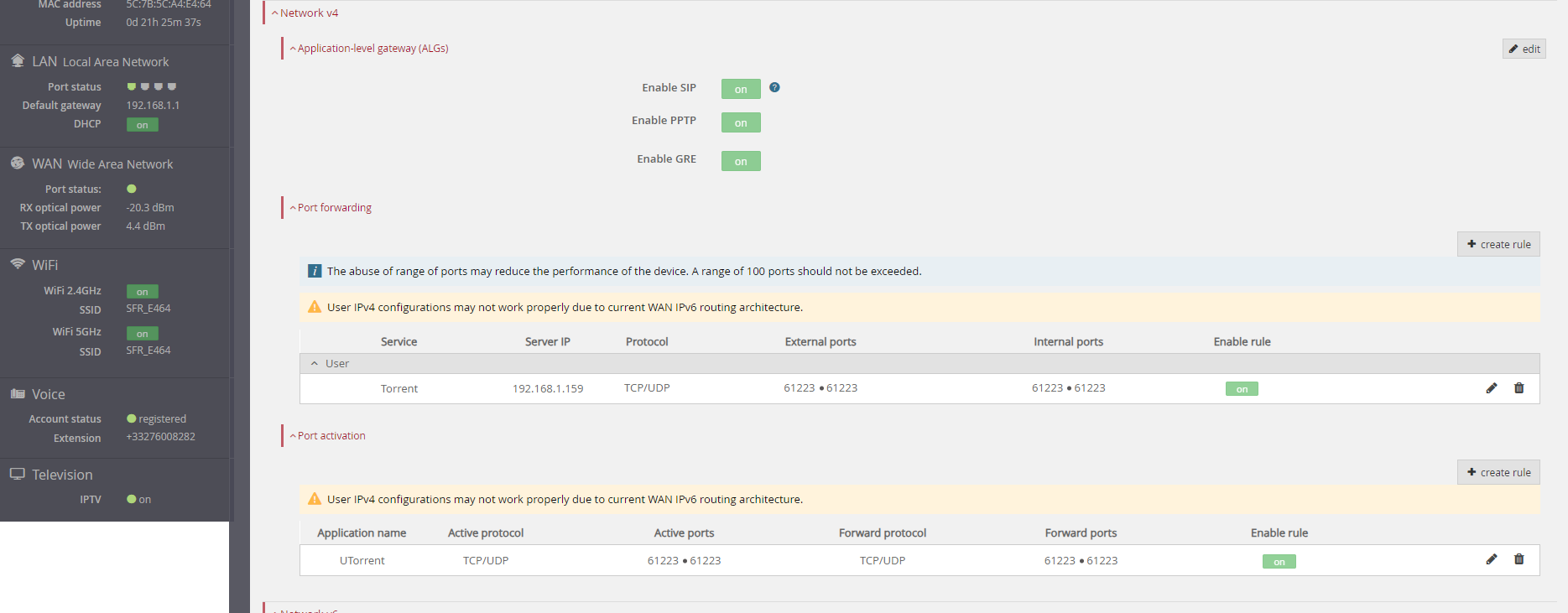Screen dimensions: 1568x613
Task: Disable the Enable PPTP switch
Action: 740,122
